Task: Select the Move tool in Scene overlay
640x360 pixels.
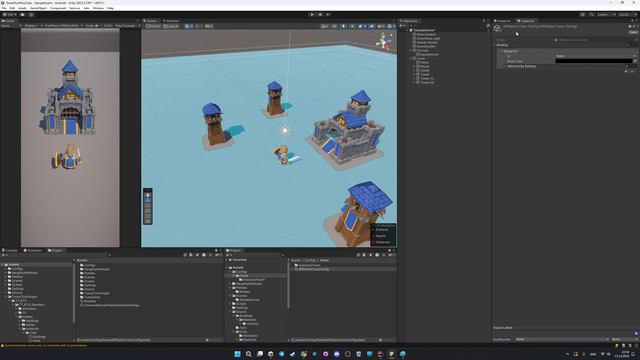Action: (x=148, y=200)
